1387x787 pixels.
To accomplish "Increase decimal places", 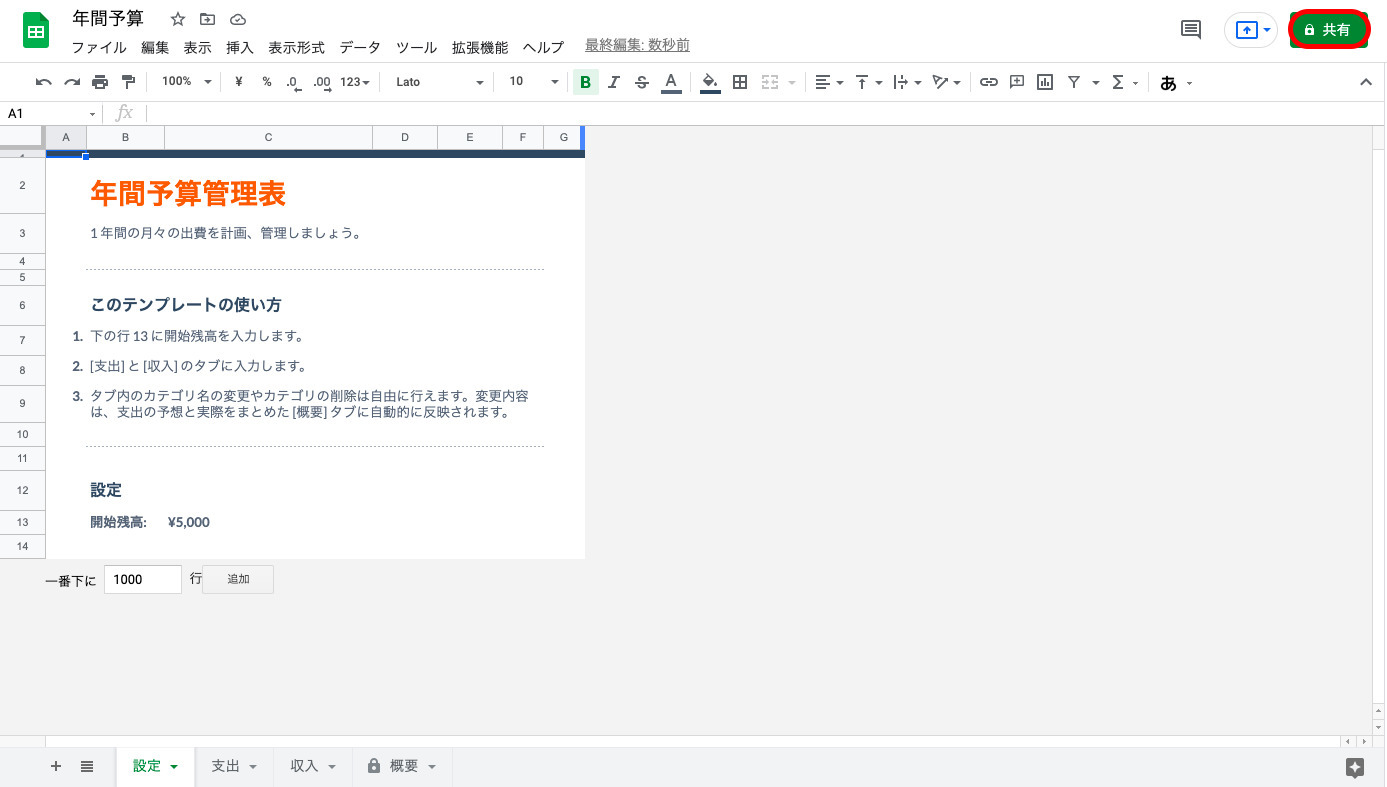I will [322, 82].
